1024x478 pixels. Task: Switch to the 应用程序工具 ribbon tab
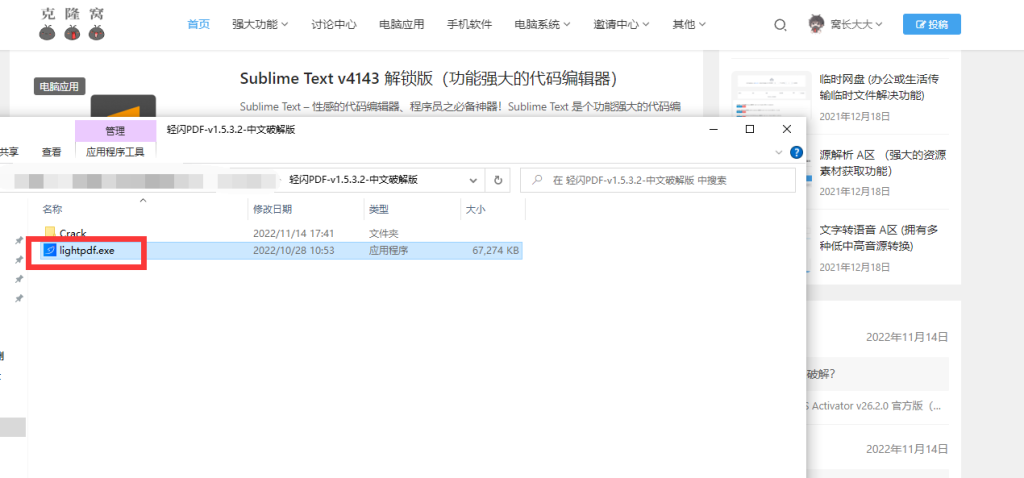[x=115, y=152]
